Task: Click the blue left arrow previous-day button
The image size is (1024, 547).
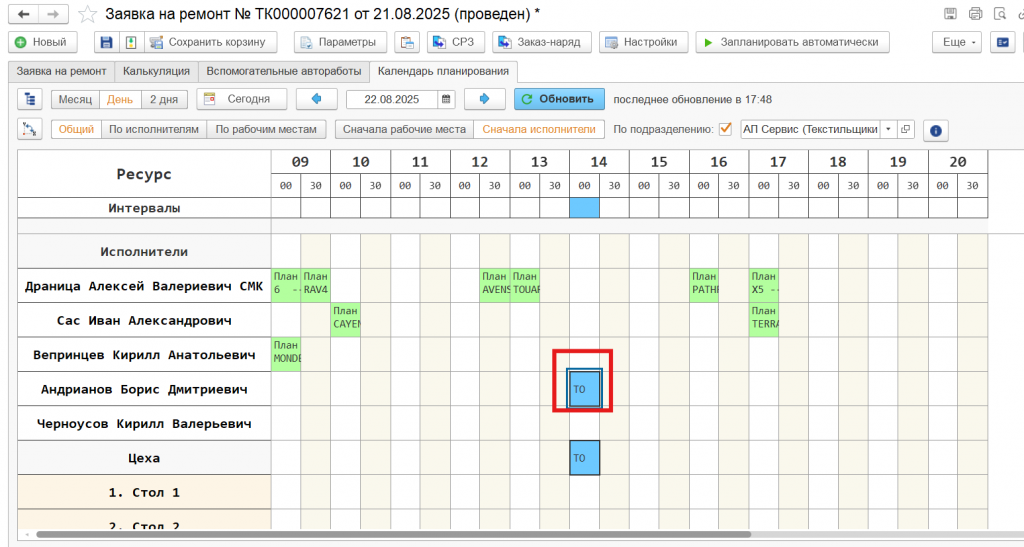Action: point(317,99)
